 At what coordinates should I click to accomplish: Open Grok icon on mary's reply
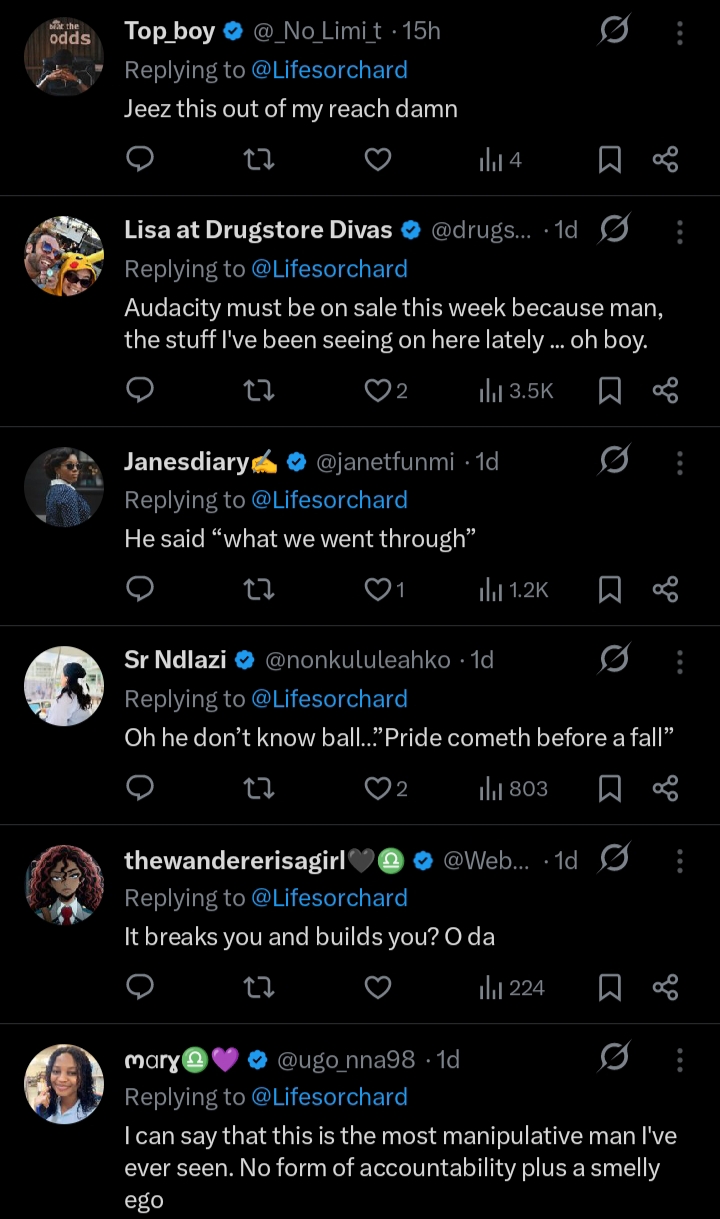[613, 1059]
